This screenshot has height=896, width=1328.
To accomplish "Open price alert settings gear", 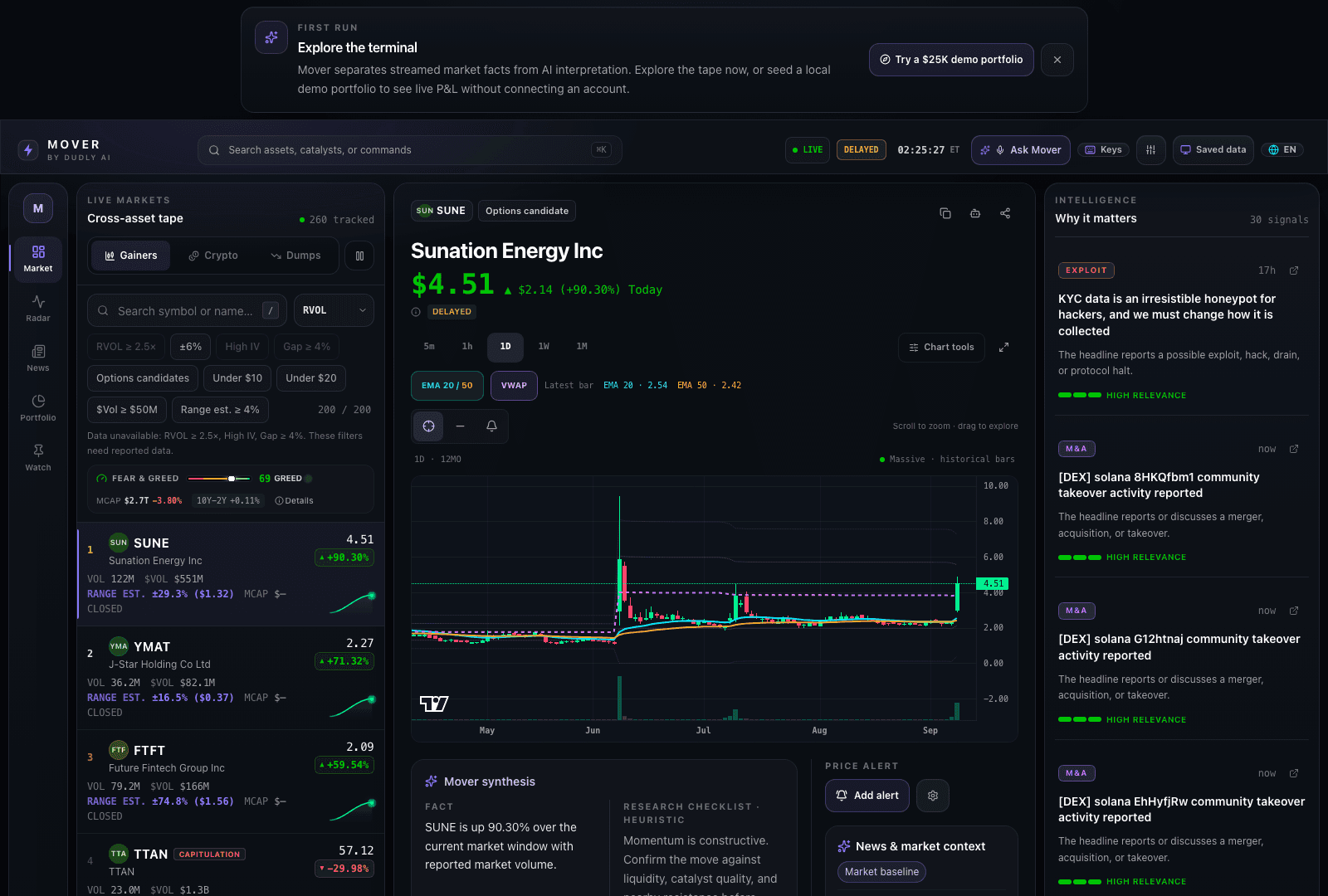I will (933, 796).
